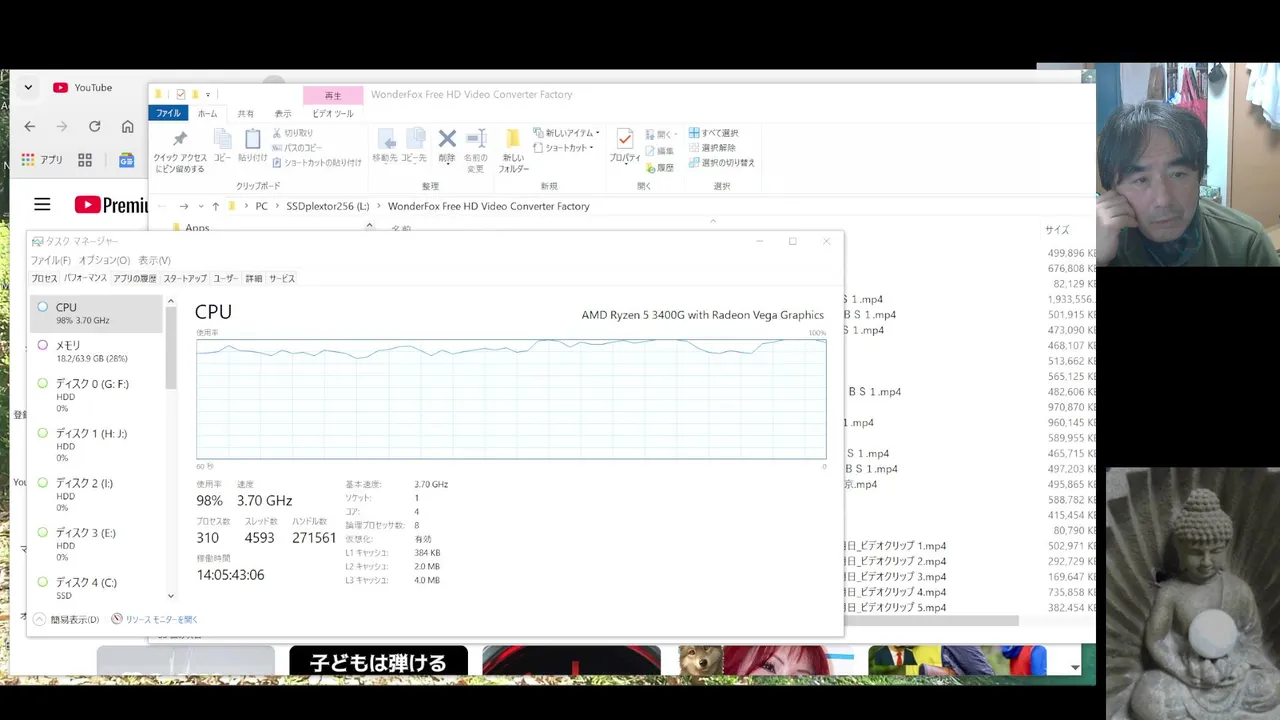Click Edit (編集) in the Explorer ribbon
The width and height of the screenshot is (1280, 720).
660,152
